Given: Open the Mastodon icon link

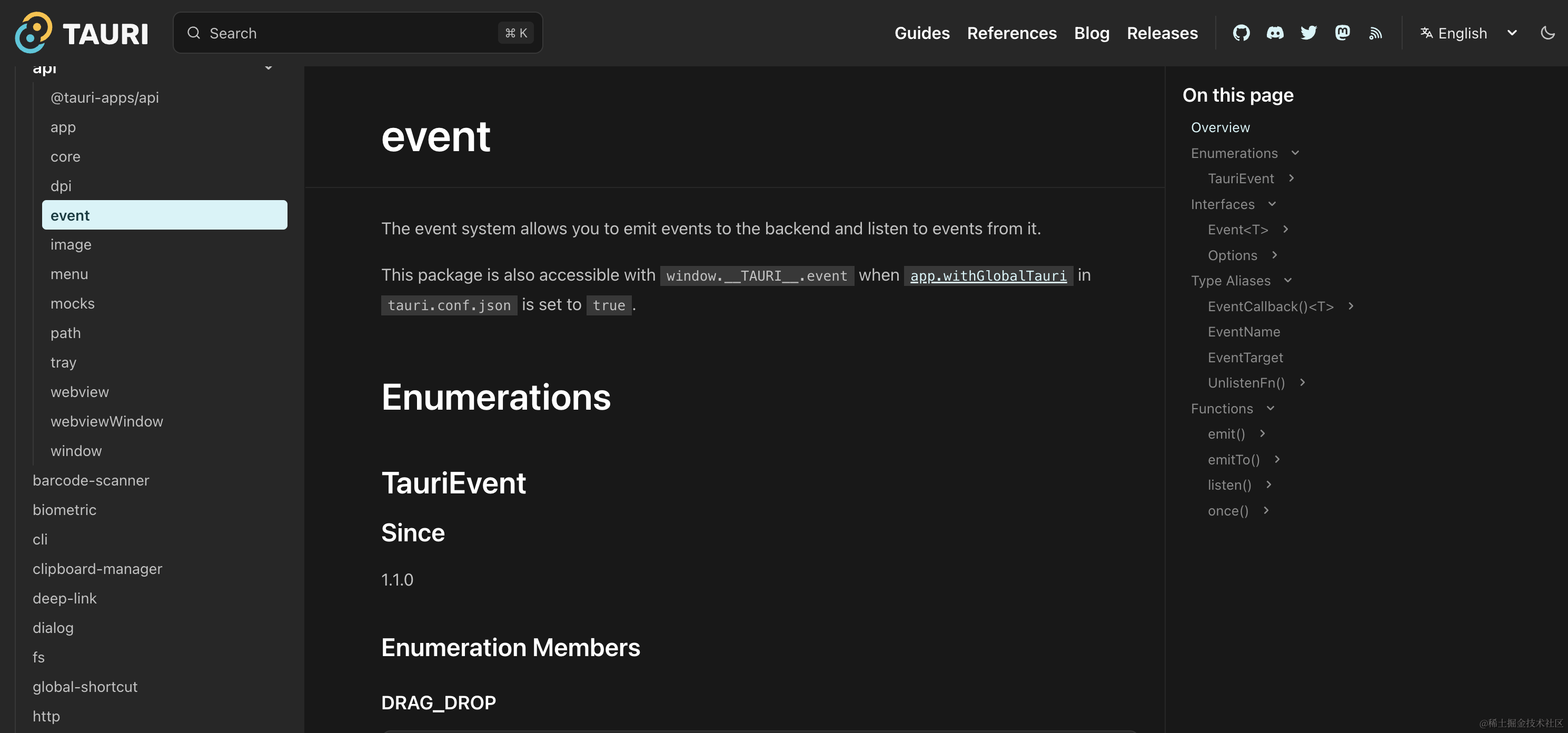Looking at the screenshot, I should [x=1342, y=33].
